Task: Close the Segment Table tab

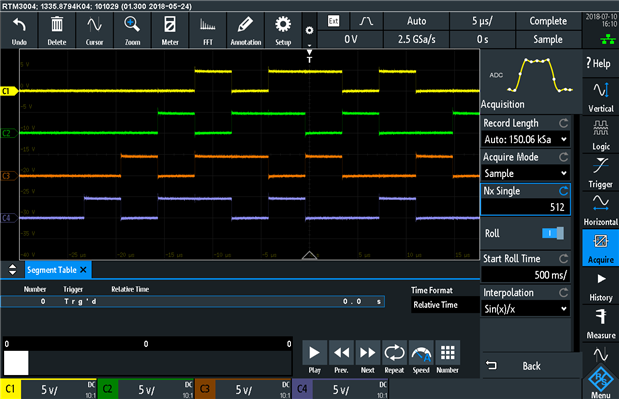Action: [83, 270]
